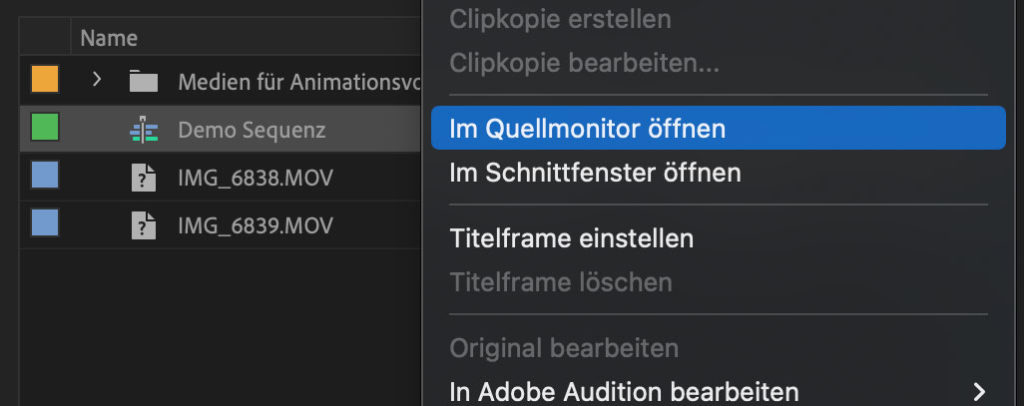Choose Im Schnittfenster öffnen

596,173
